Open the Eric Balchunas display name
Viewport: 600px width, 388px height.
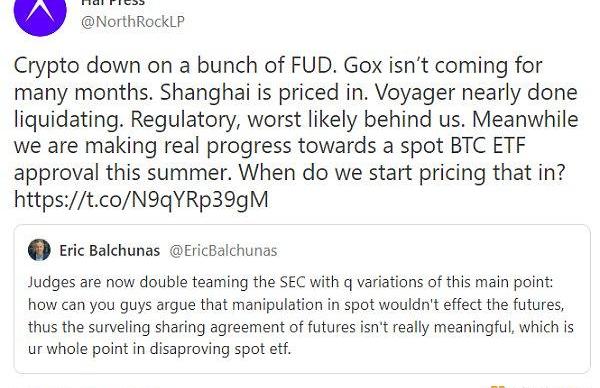109,251
